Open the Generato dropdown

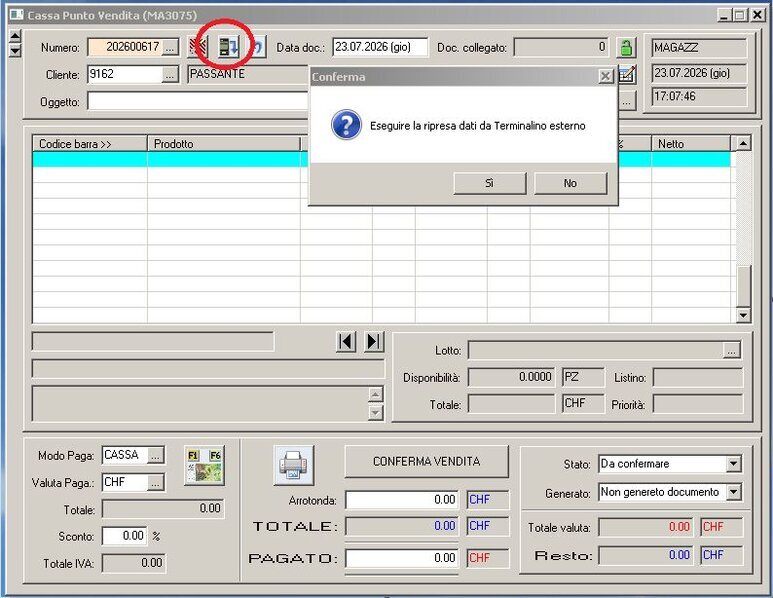(x=734, y=492)
